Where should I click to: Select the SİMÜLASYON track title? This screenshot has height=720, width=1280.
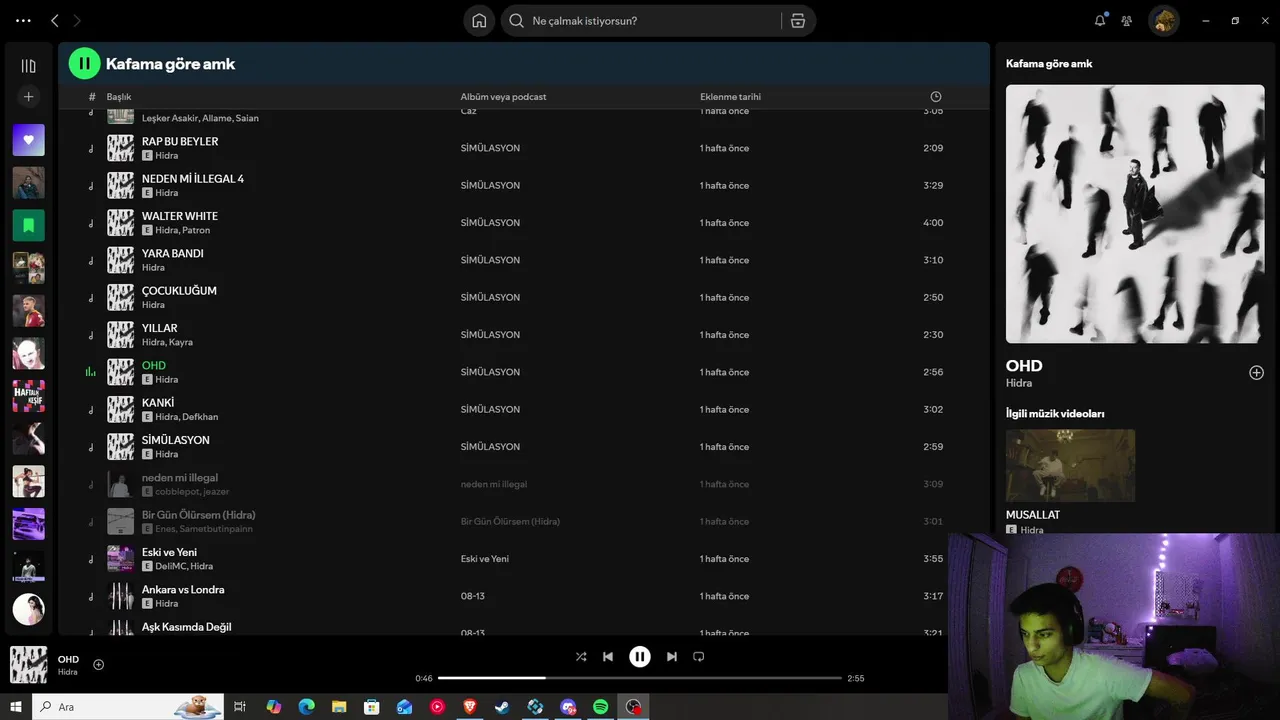176,440
